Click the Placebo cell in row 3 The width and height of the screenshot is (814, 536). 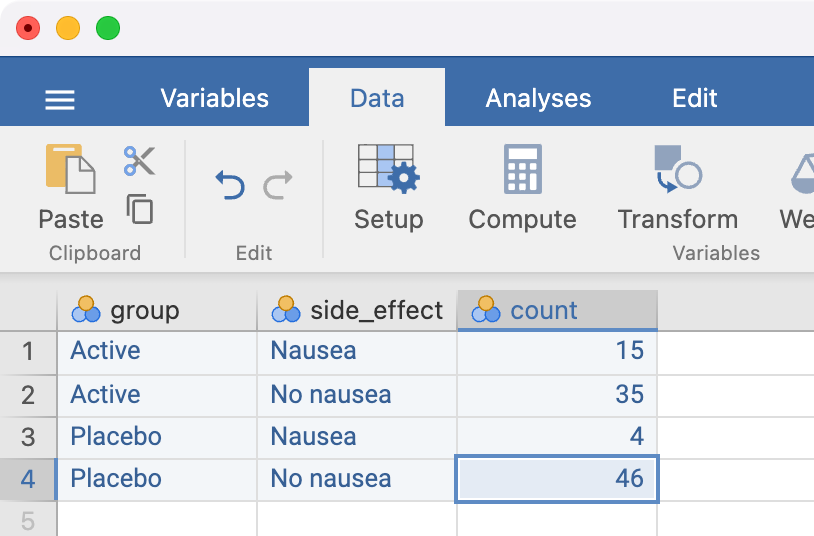[157, 437]
